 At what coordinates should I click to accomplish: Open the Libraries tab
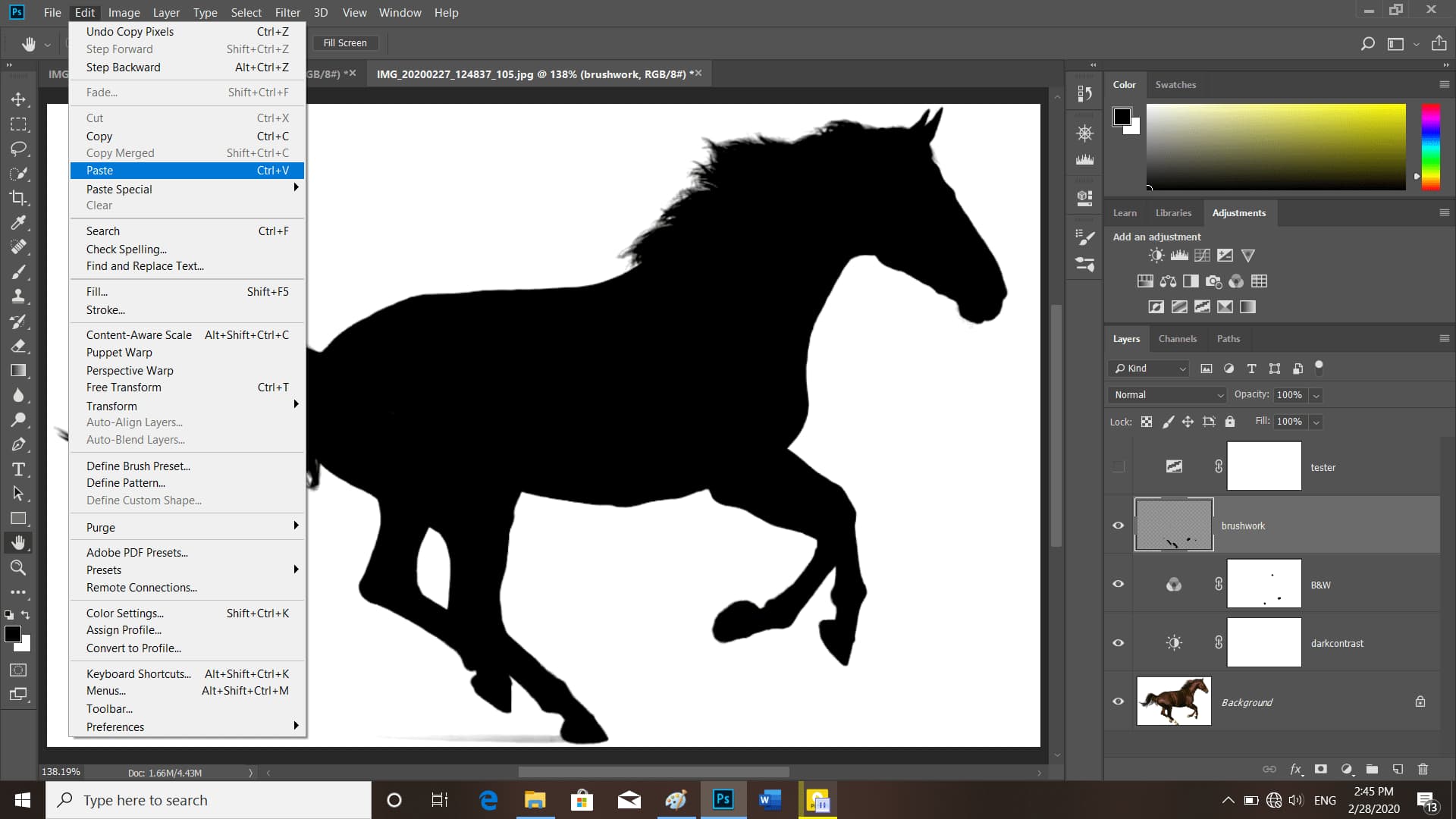1173,213
